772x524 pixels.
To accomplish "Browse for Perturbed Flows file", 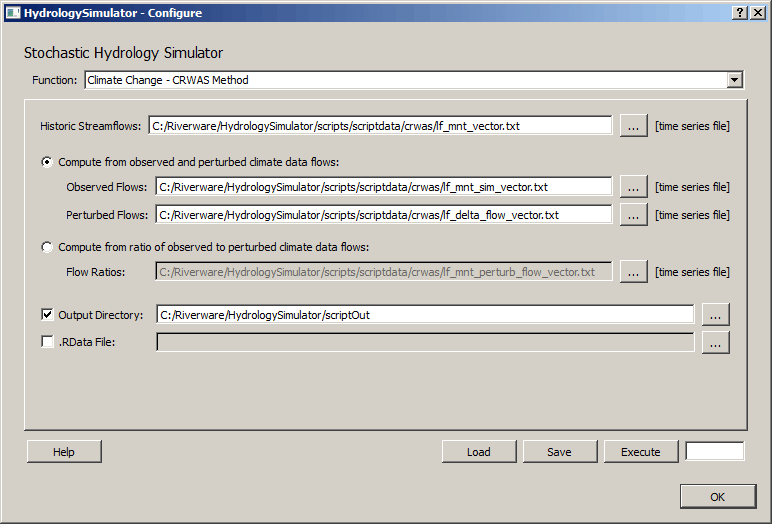I will tap(634, 215).
